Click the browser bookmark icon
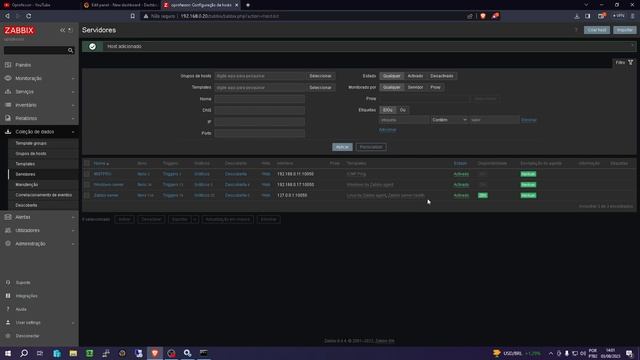Viewport: 640px width, 360px height. coord(133,16)
